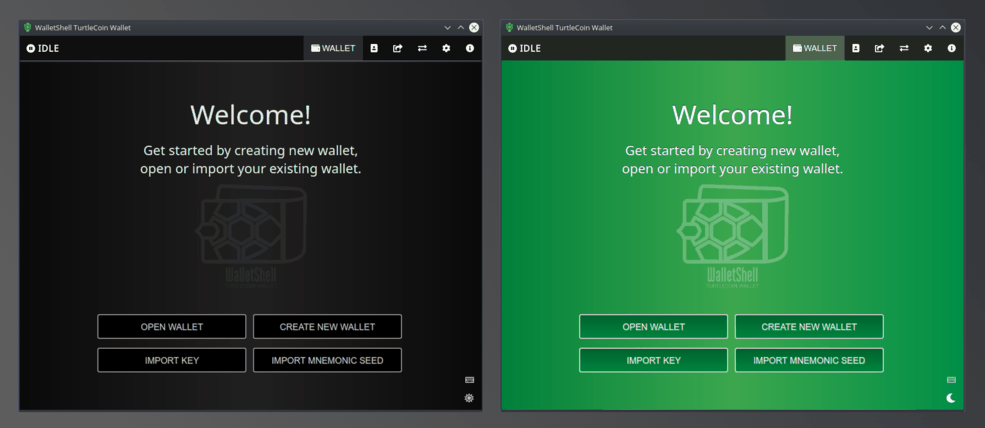Image resolution: width=985 pixels, height=428 pixels.
Task: Click OPEN WALLET in the dark window
Action: tap(171, 327)
